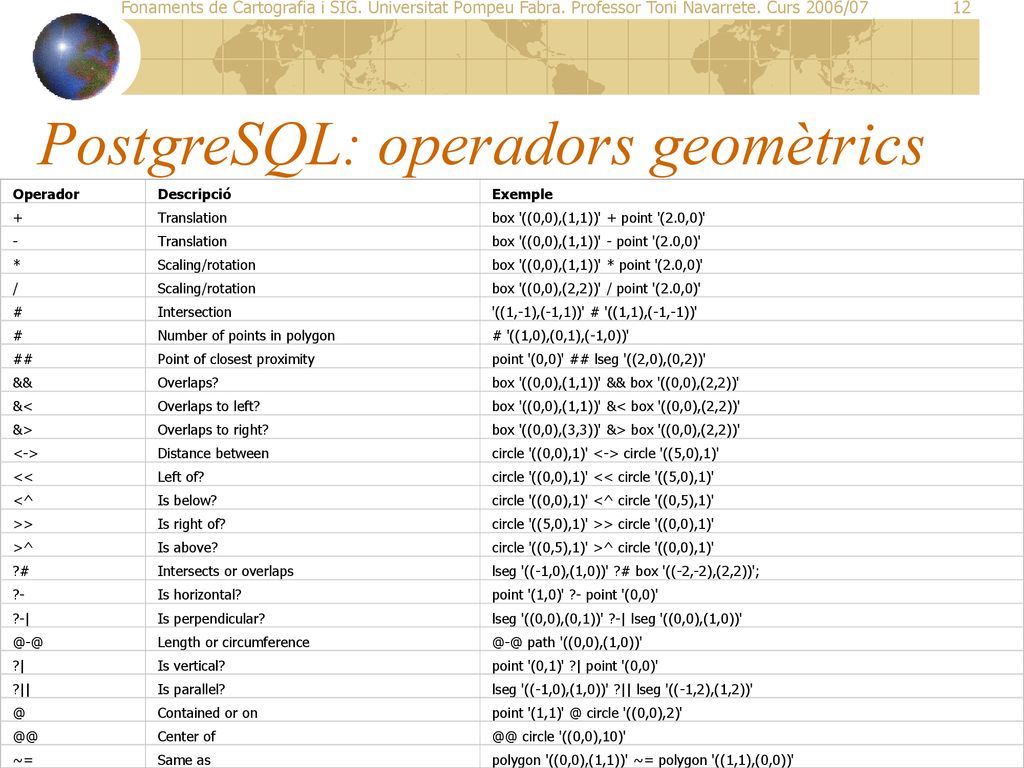The width and height of the screenshot is (1024, 768).
Task: Click 'Number of points in polygon'
Action: point(246,336)
